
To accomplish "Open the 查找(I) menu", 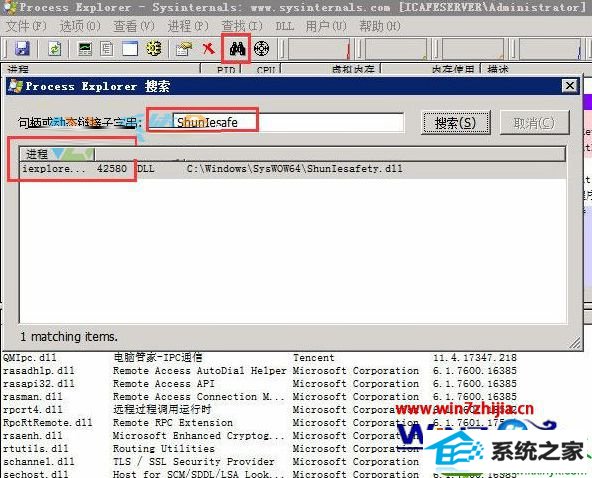I will (x=242, y=26).
